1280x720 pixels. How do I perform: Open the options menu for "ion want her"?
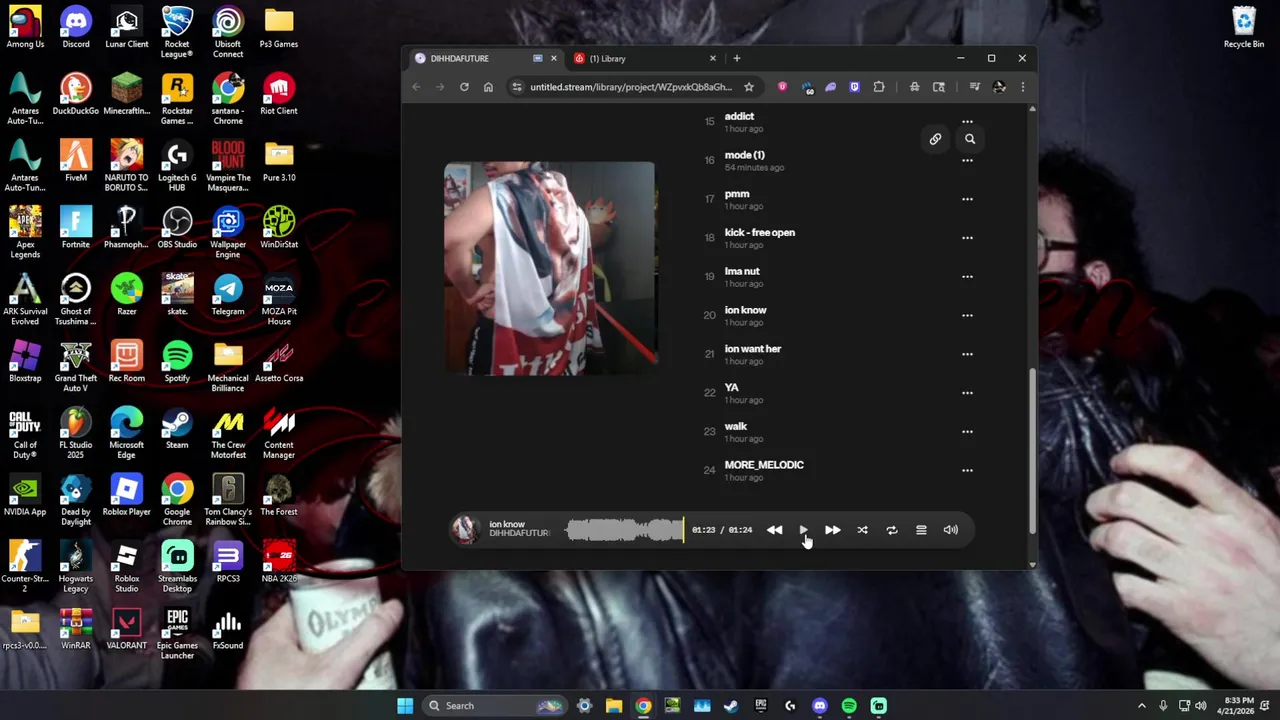coord(967,354)
